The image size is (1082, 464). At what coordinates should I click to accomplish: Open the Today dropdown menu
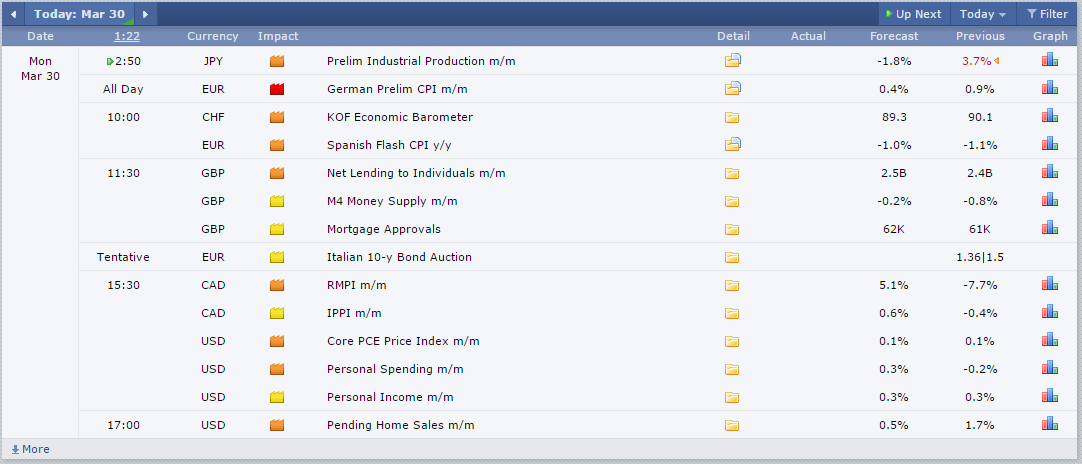pyautogui.click(x=983, y=14)
